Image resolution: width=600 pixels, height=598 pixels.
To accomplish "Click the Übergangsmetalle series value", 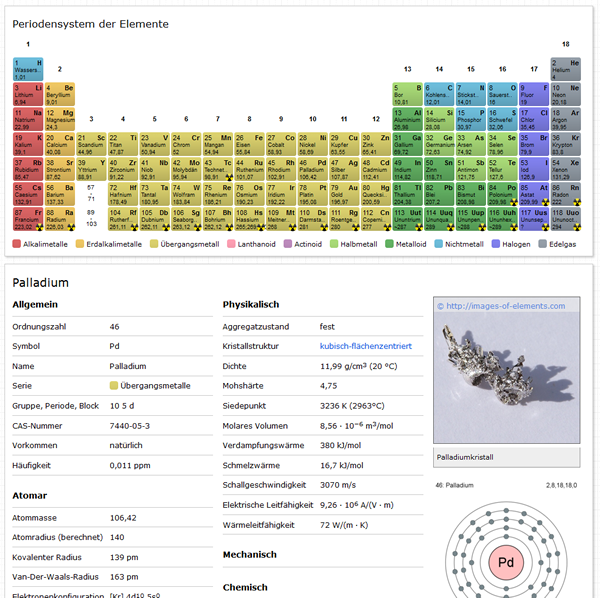I will 150,386.
